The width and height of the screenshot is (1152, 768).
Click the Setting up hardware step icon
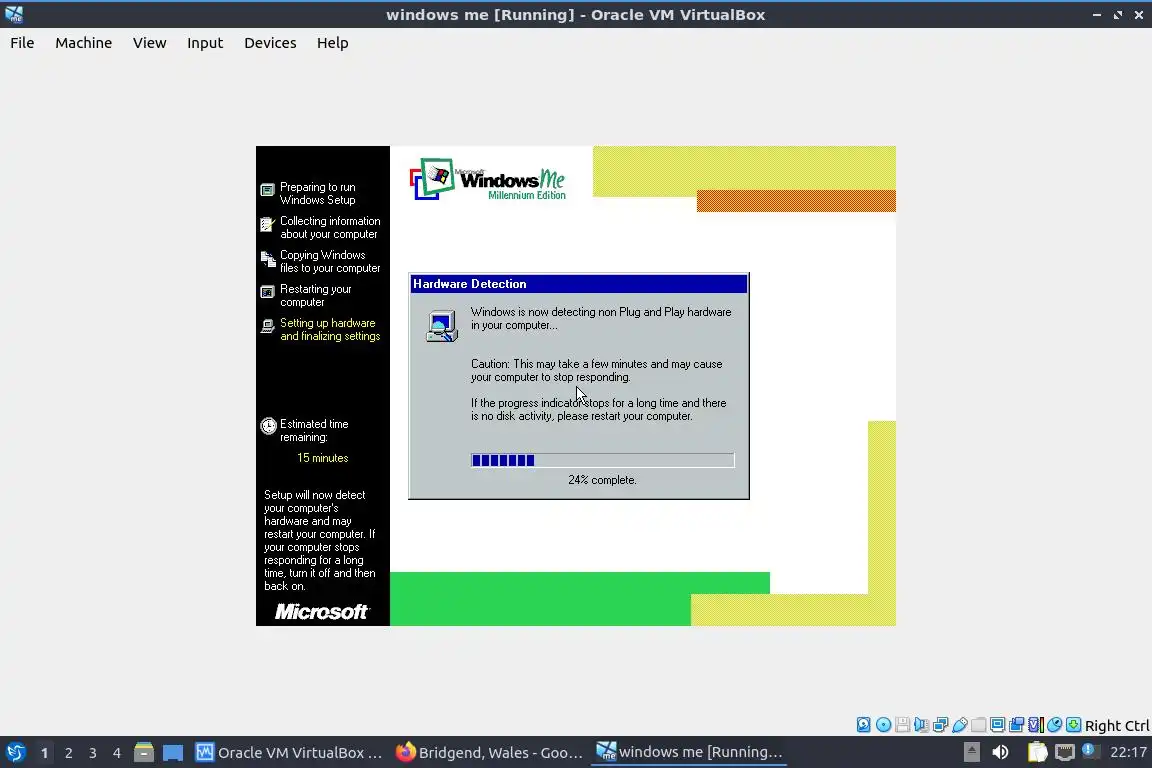tap(267, 326)
